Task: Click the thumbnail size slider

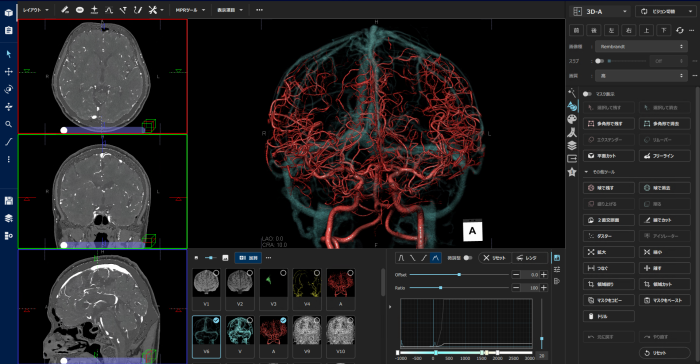Action: click(x=210, y=258)
